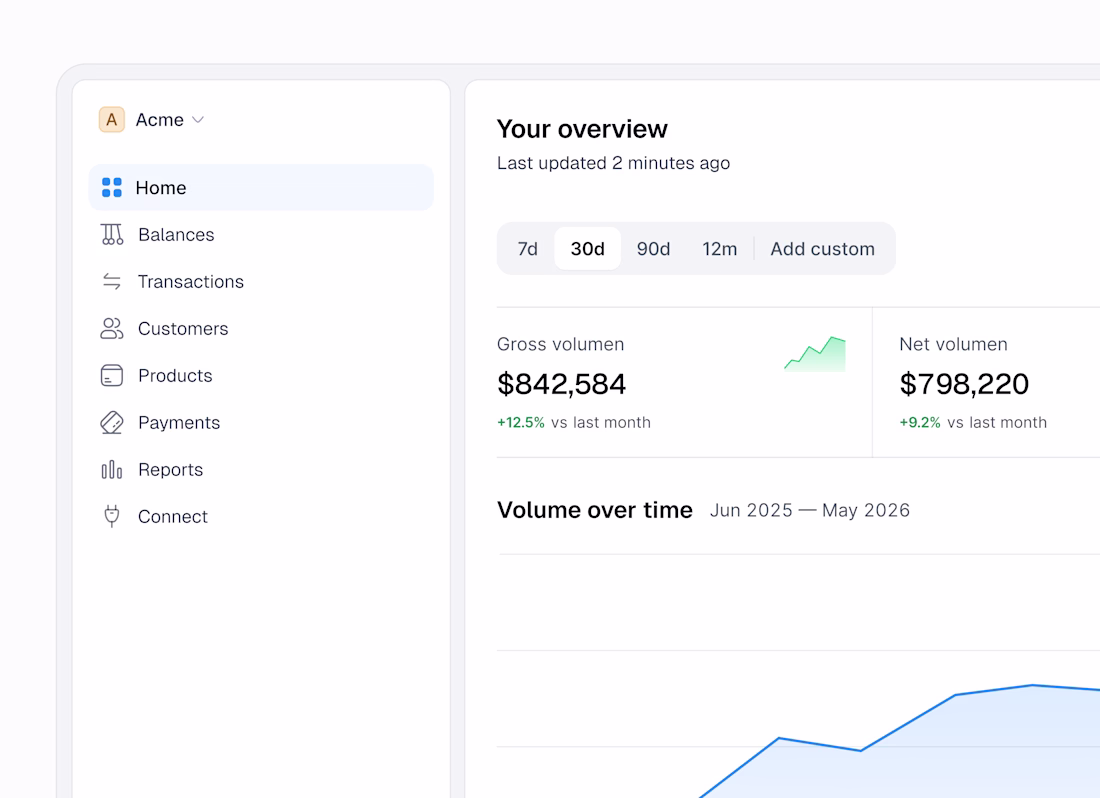Go to Payments
1100x798 pixels.
[x=179, y=422]
